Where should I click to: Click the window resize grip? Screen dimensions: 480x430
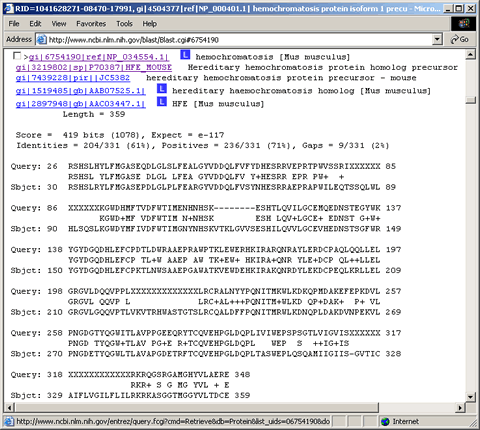[473, 423]
